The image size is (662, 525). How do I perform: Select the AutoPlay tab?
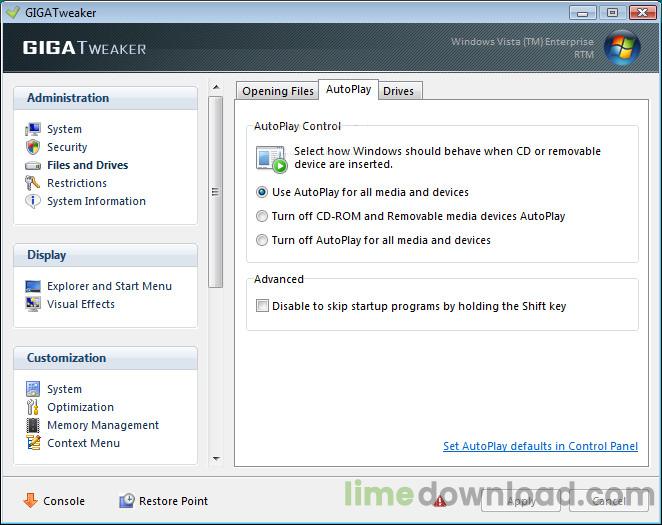[348, 89]
